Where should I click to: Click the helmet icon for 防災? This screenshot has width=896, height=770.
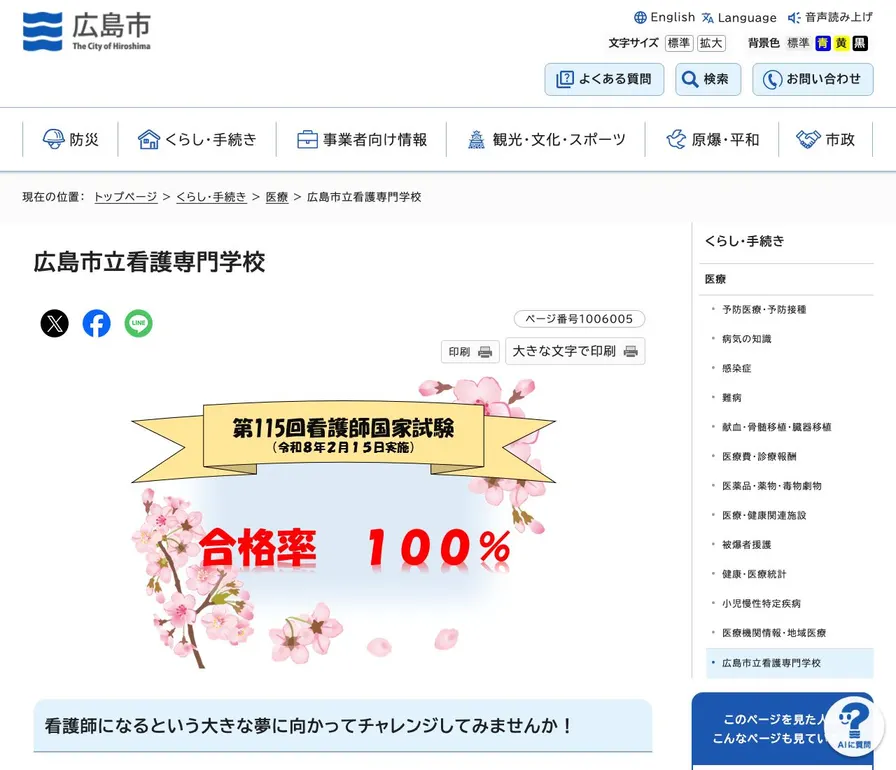coord(54,139)
